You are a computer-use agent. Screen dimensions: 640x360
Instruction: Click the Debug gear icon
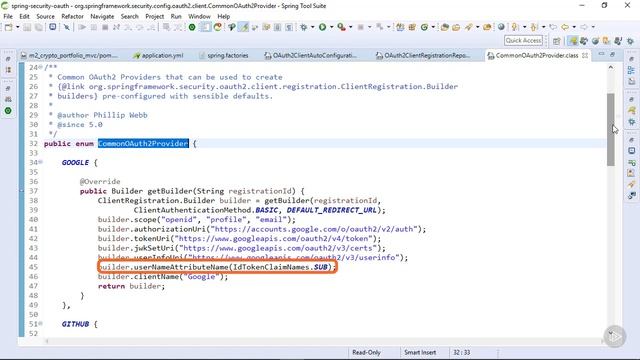click(x=304, y=27)
